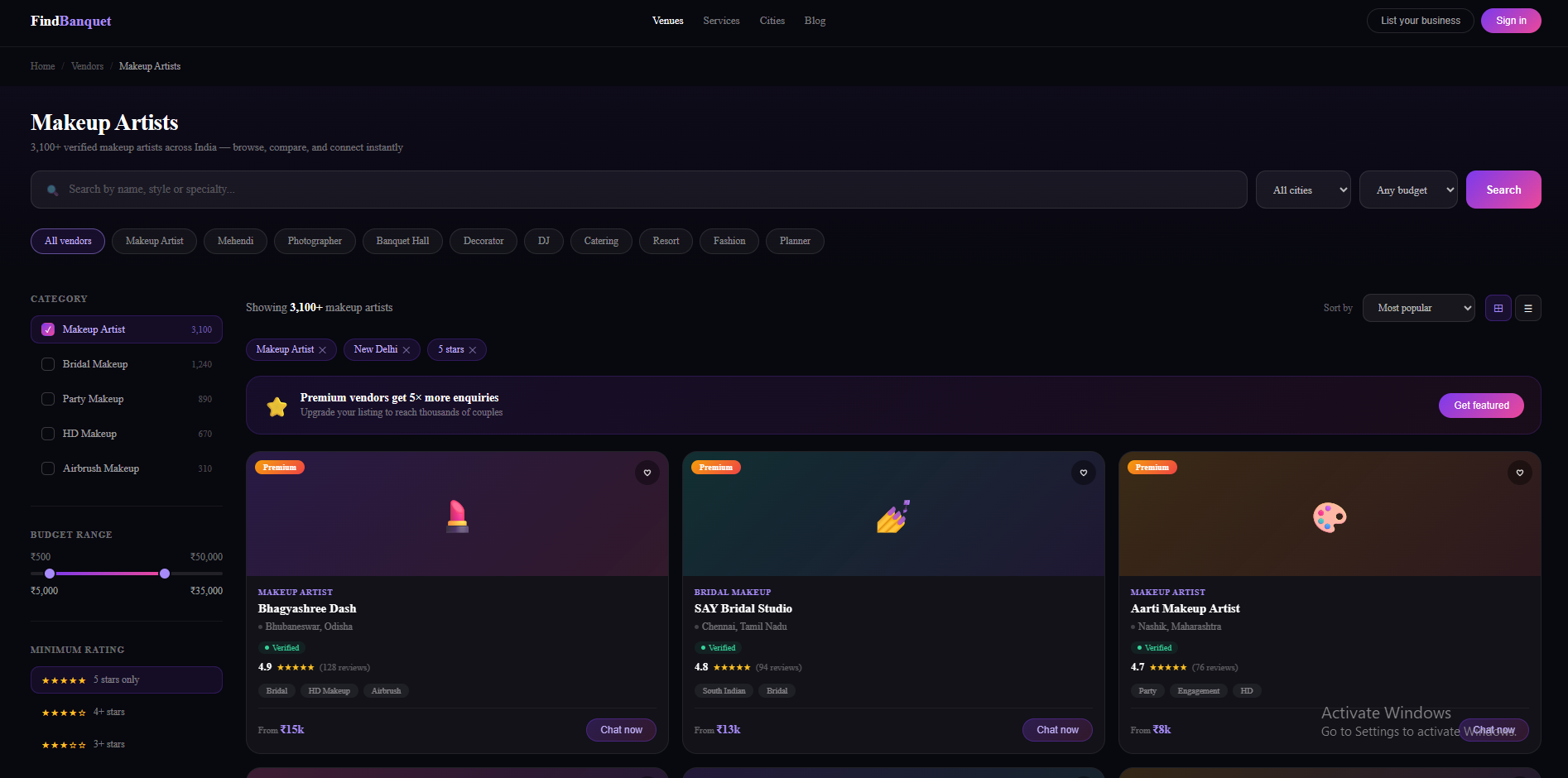Viewport: 1568px width, 778px height.
Task: Enable the Airbrush Makeup checkbox
Action: pyautogui.click(x=48, y=468)
